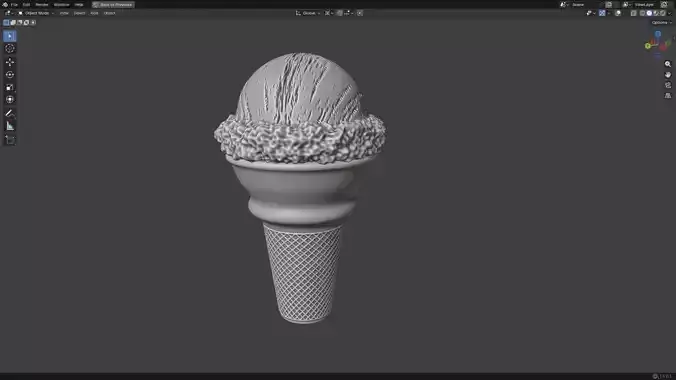
Task: Open the Global orientation dropdown
Action: [308, 13]
